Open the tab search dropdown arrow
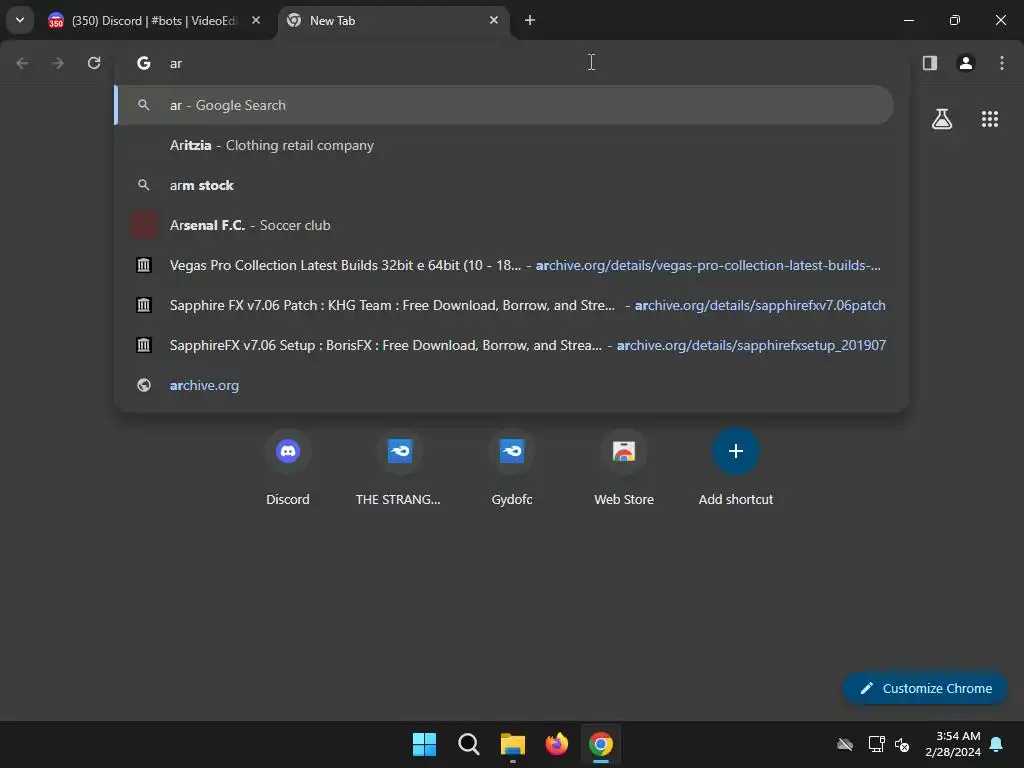 coord(20,20)
